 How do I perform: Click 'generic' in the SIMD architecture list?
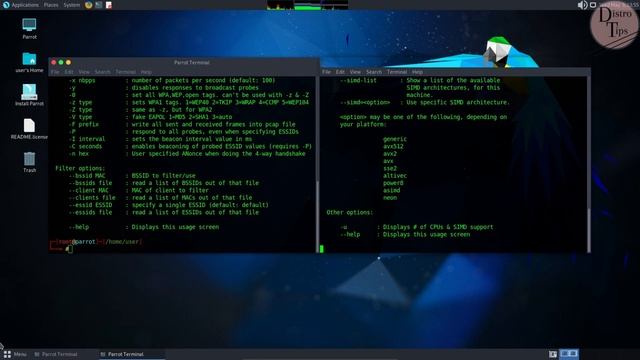click(395, 139)
